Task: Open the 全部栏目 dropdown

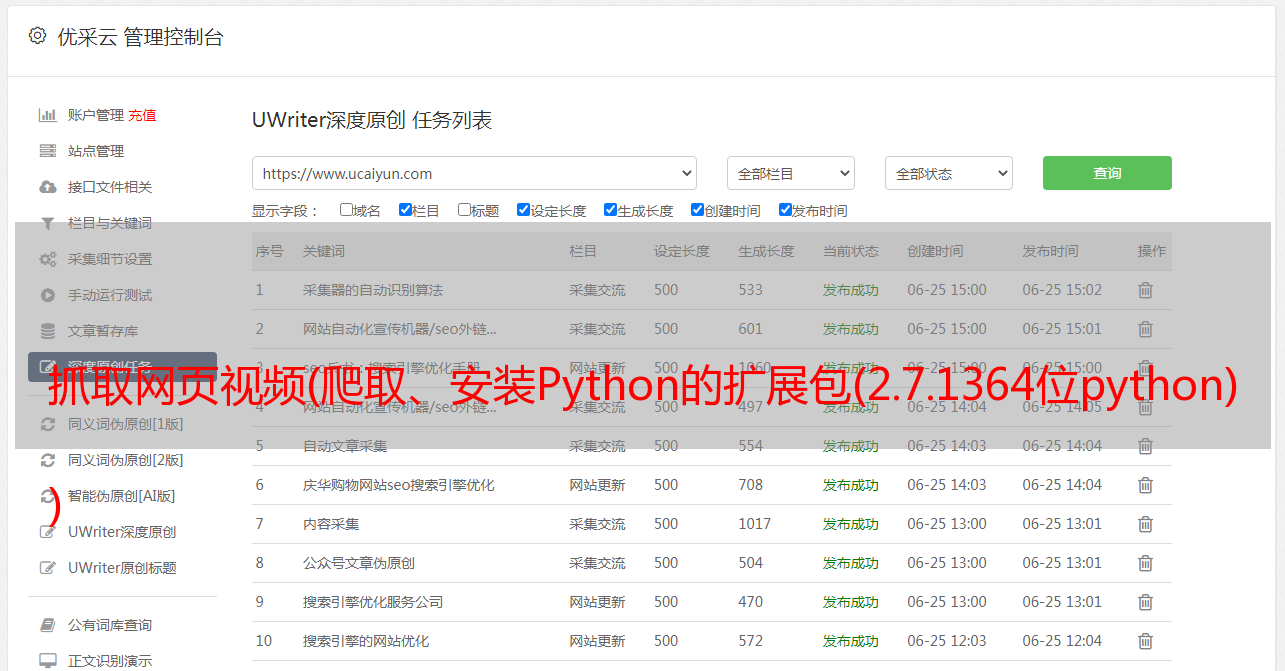Action: [790, 173]
